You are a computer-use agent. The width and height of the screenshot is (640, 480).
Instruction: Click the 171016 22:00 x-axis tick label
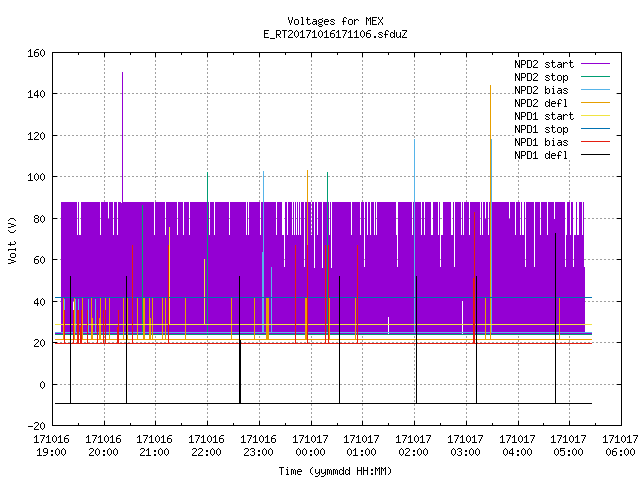click(206, 446)
